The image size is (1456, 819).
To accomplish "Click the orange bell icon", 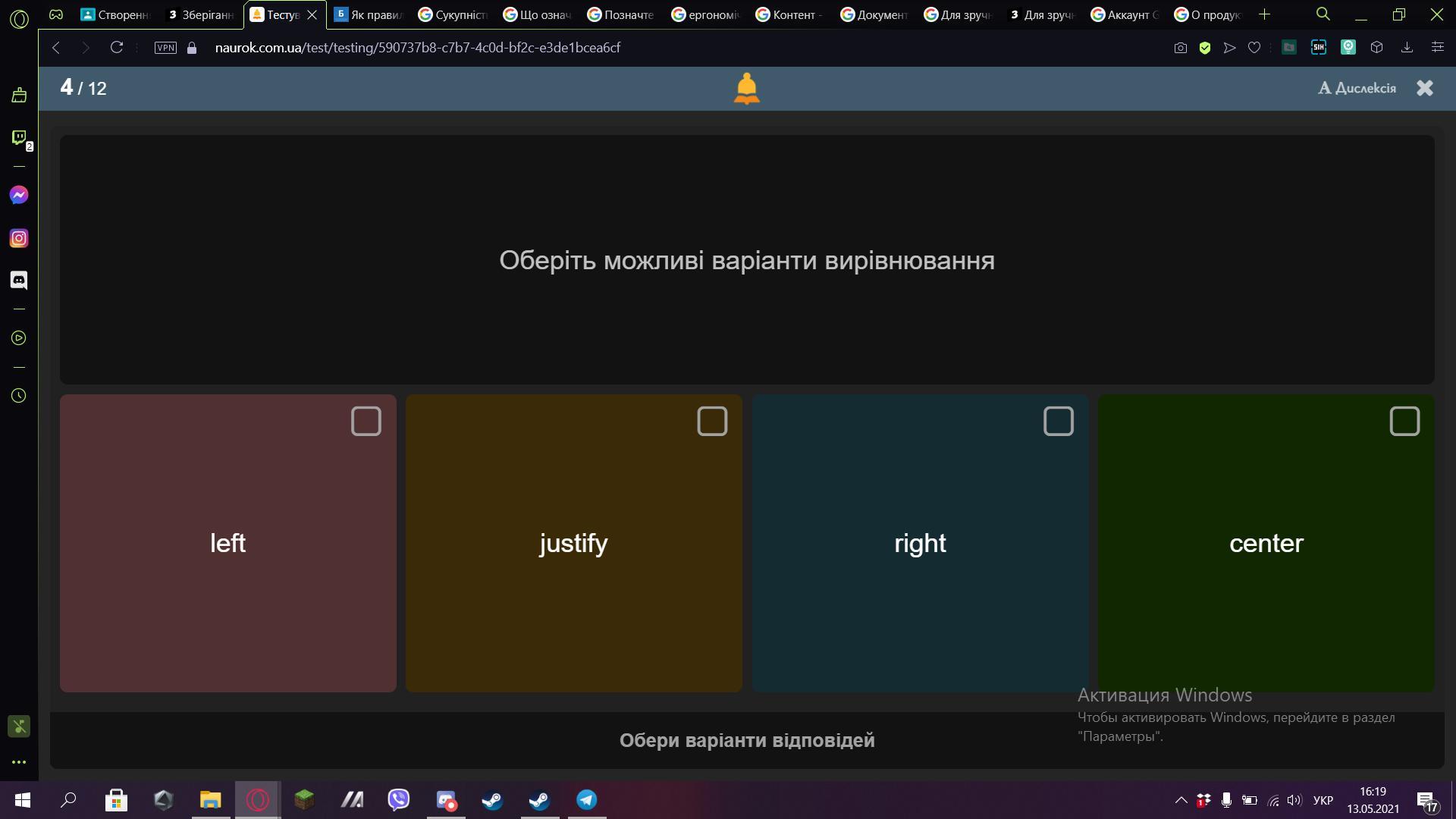I will (x=746, y=88).
